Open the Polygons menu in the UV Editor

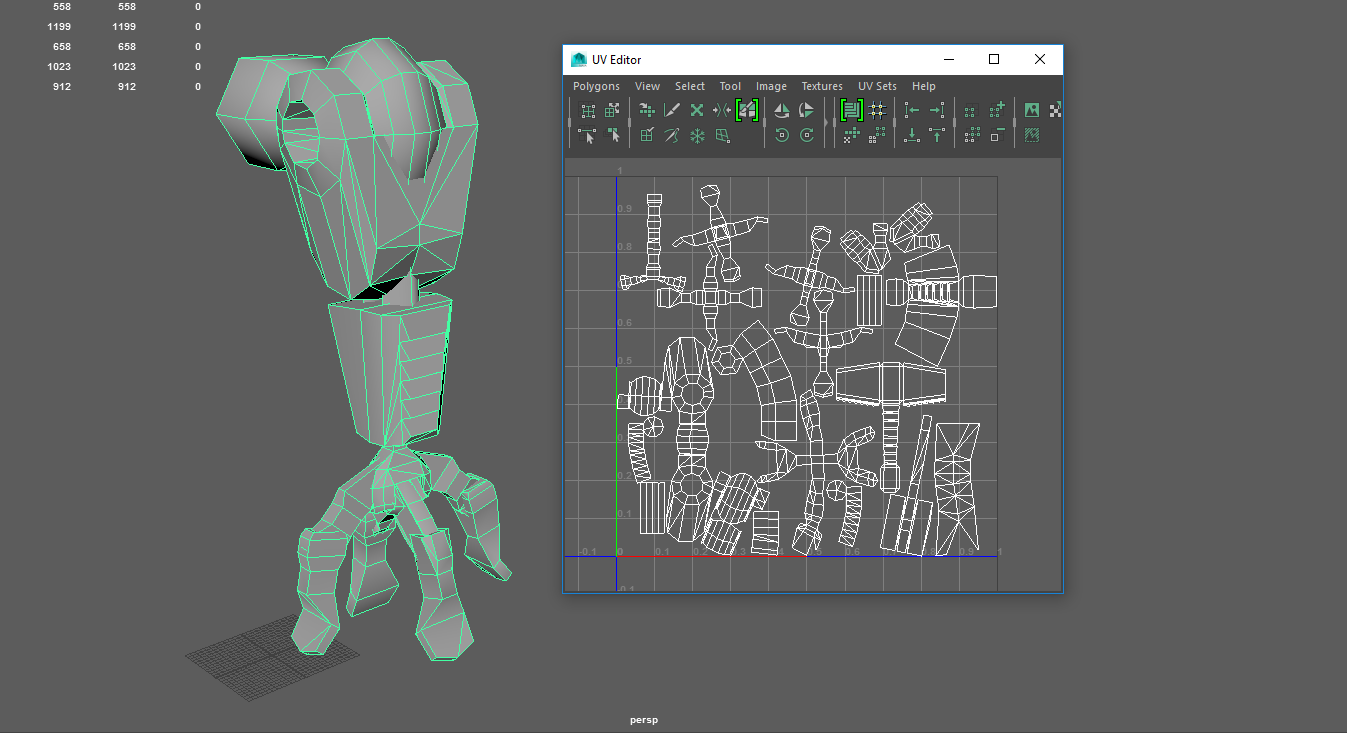tap(596, 86)
